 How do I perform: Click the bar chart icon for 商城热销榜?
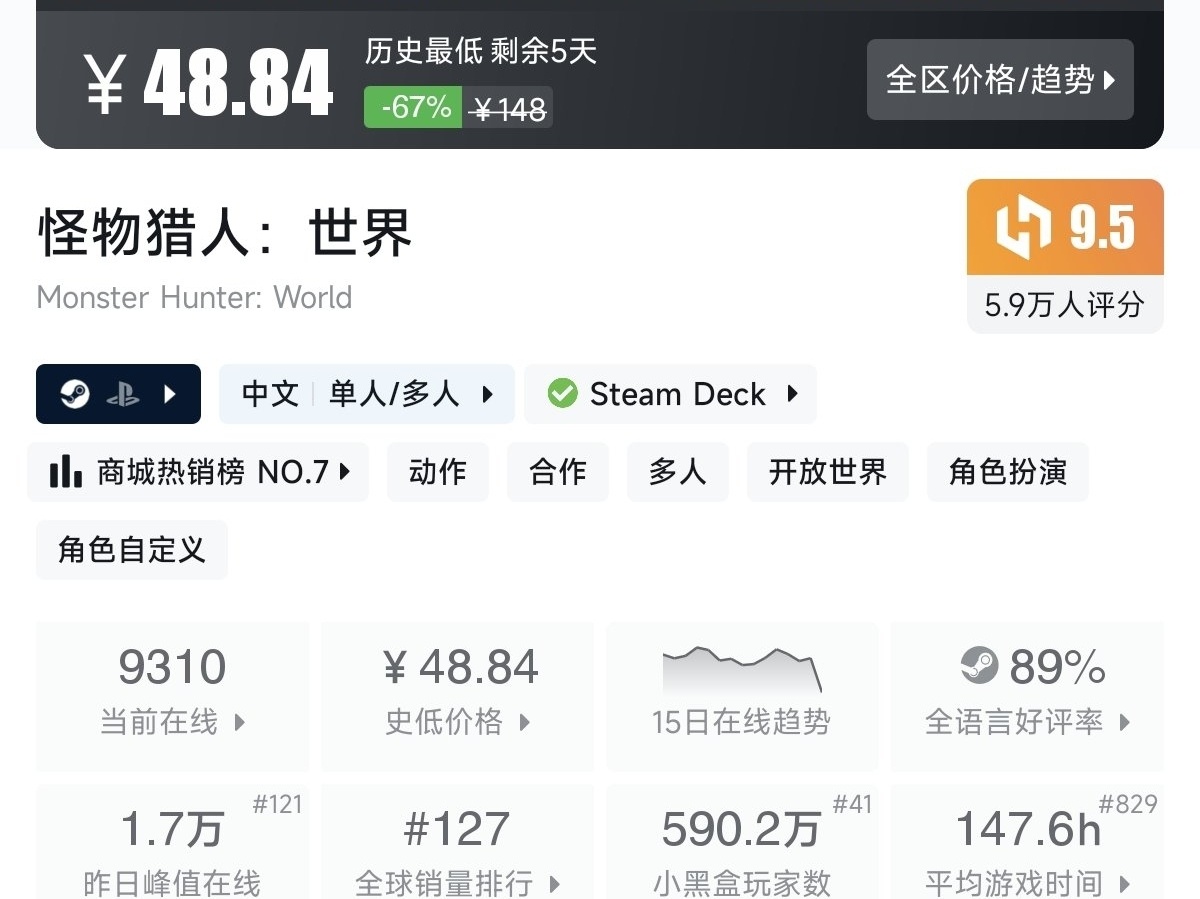[66, 471]
